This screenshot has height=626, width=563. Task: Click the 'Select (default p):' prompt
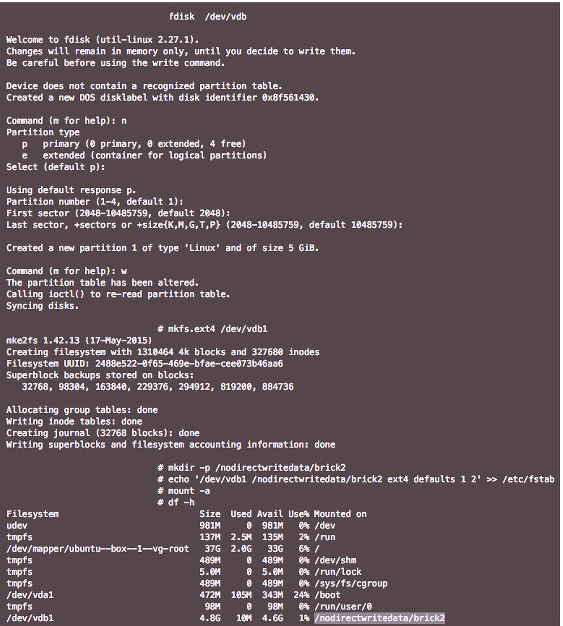[56, 167]
